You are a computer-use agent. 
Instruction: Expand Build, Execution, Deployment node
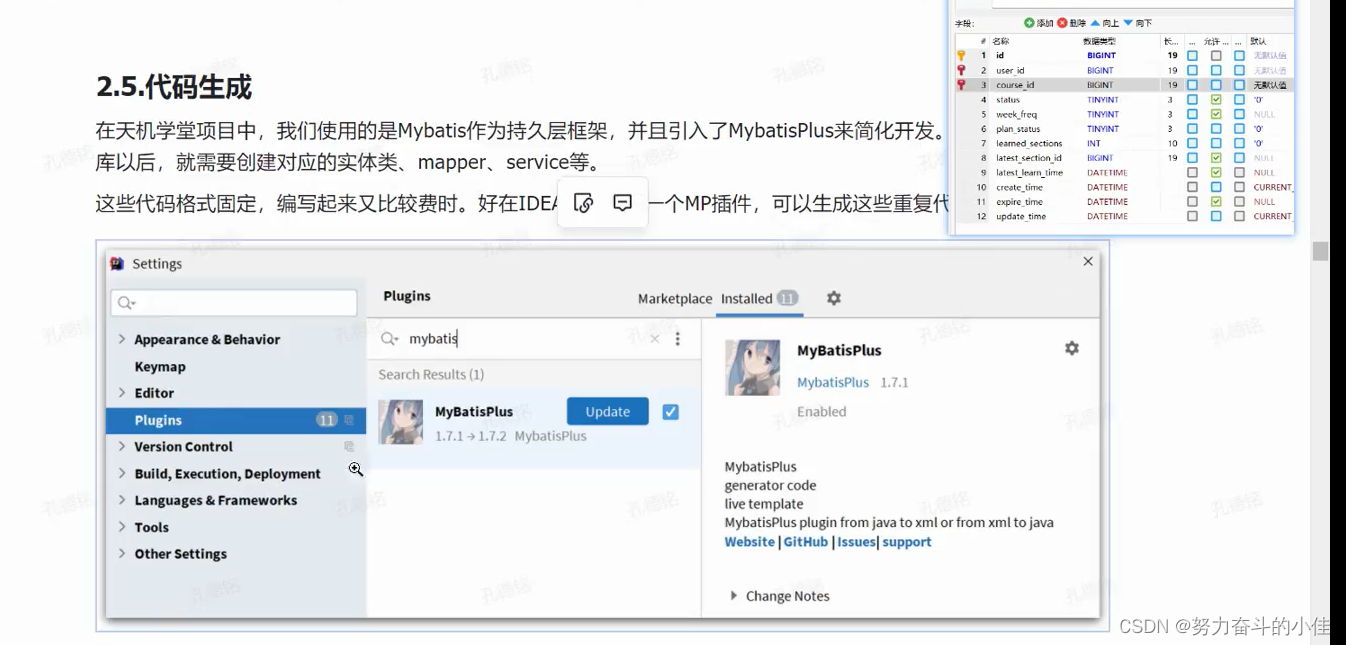122,474
